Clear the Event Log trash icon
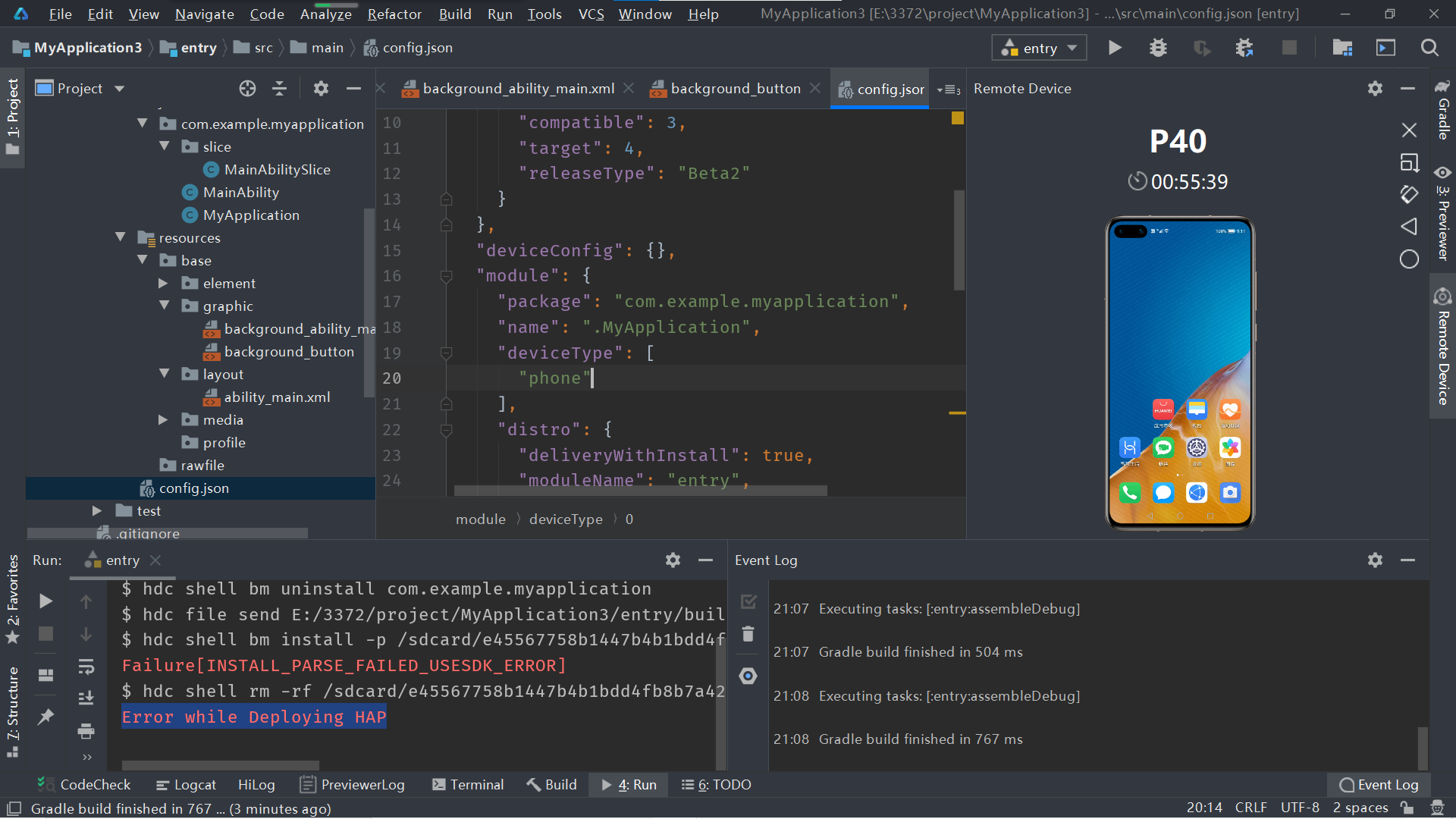Image resolution: width=1456 pixels, height=819 pixels. tap(748, 634)
